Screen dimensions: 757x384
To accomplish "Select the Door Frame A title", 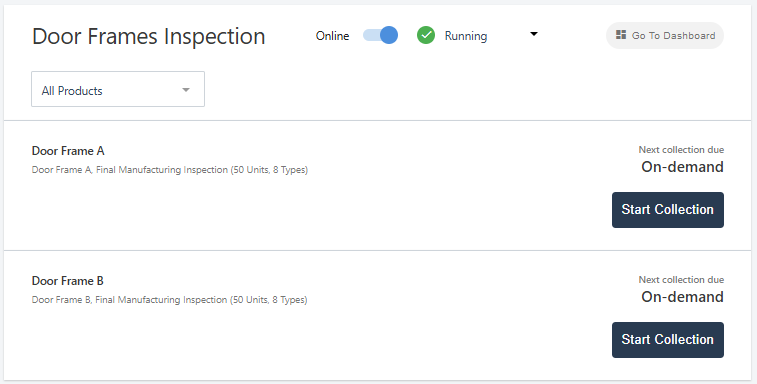I will point(68,151).
